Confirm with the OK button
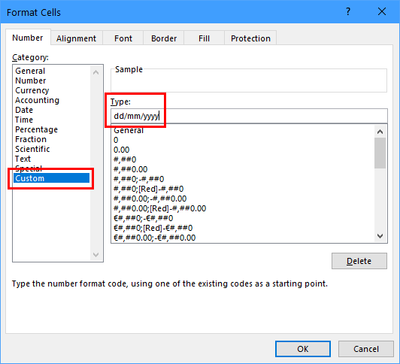Screen dimensions: 400x364 click(303, 349)
